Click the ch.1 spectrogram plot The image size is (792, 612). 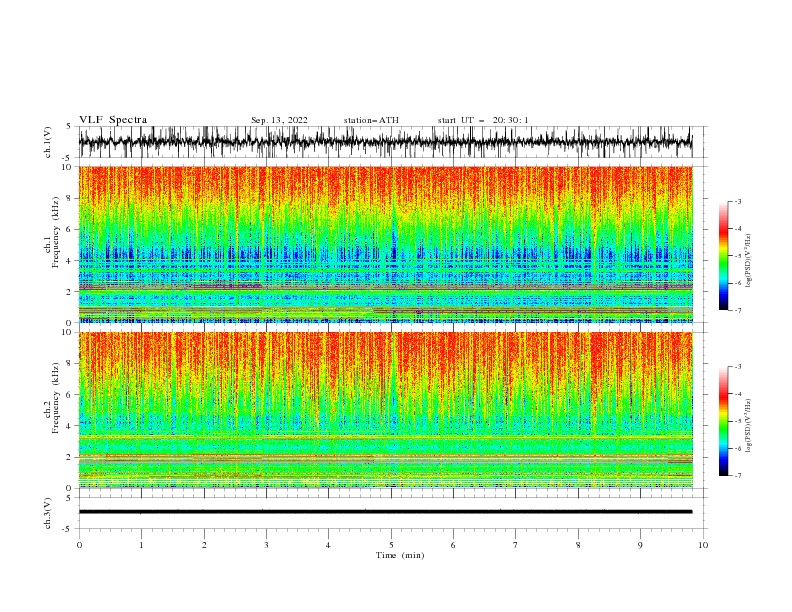(x=386, y=244)
